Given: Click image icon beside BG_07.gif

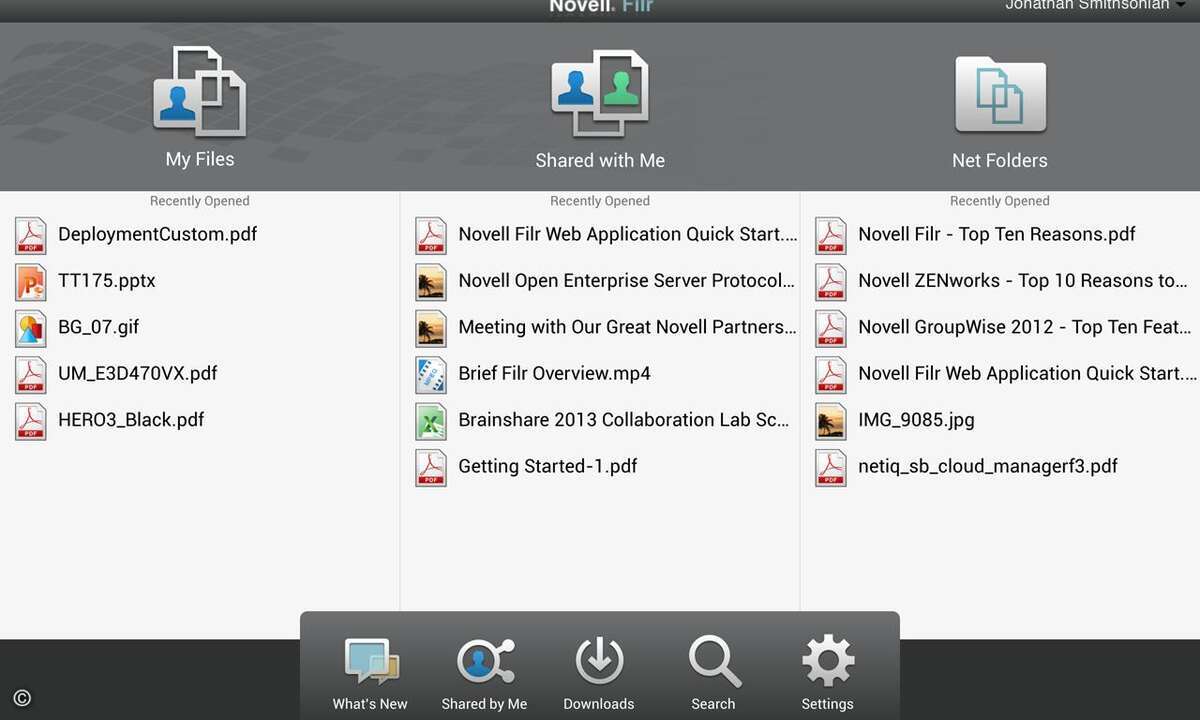Looking at the screenshot, I should [31, 328].
